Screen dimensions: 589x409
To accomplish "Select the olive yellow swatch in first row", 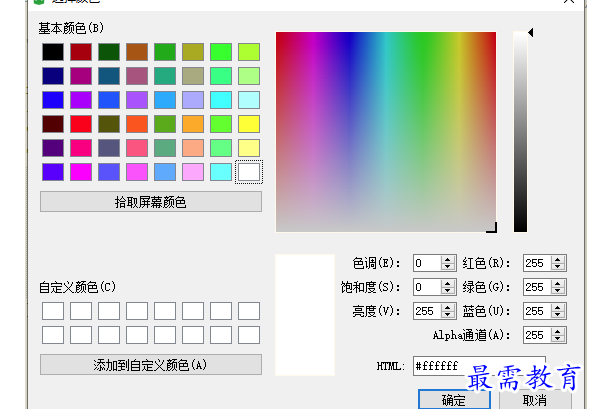I will 193,52.
